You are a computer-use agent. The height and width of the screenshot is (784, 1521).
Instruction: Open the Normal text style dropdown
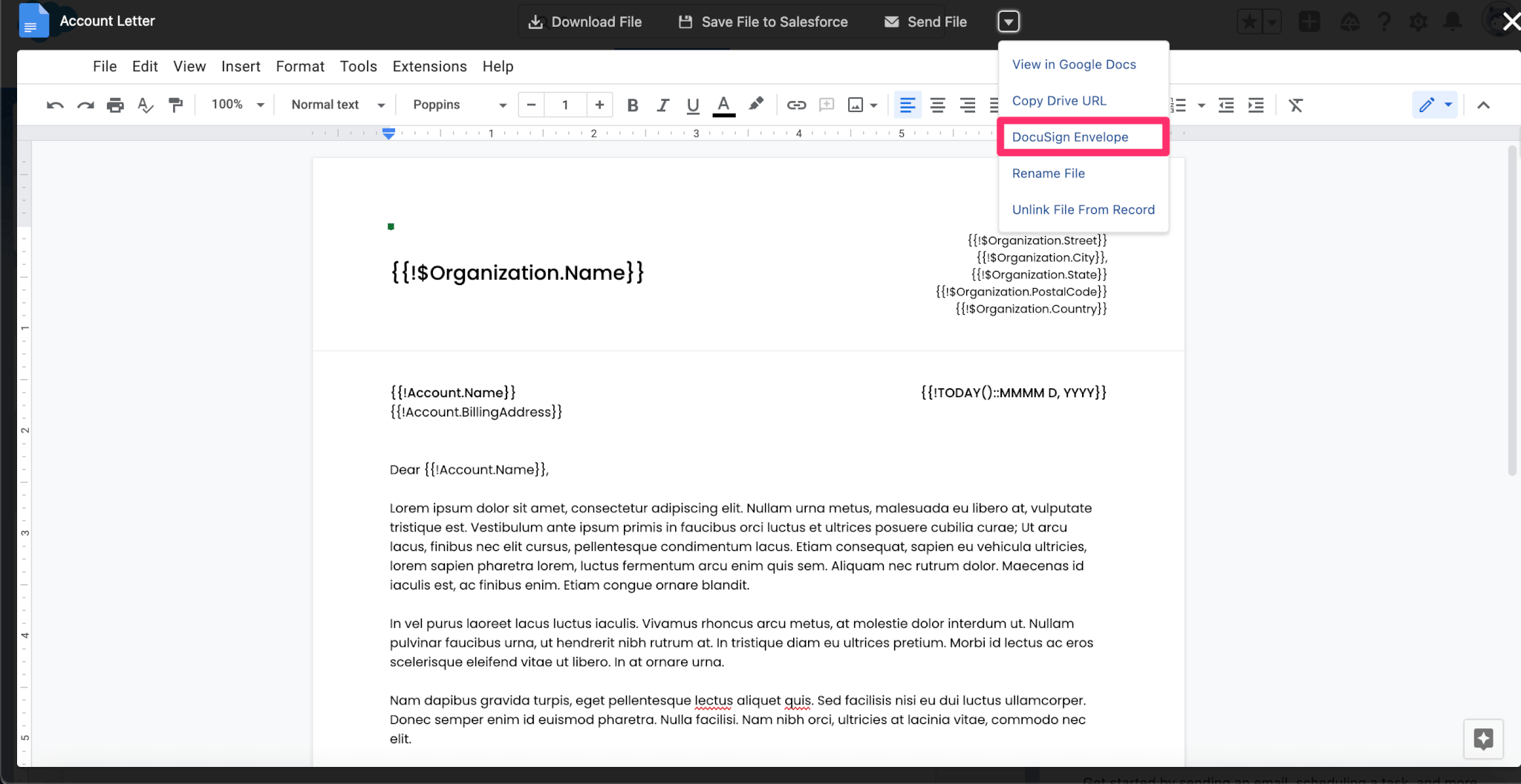click(337, 105)
